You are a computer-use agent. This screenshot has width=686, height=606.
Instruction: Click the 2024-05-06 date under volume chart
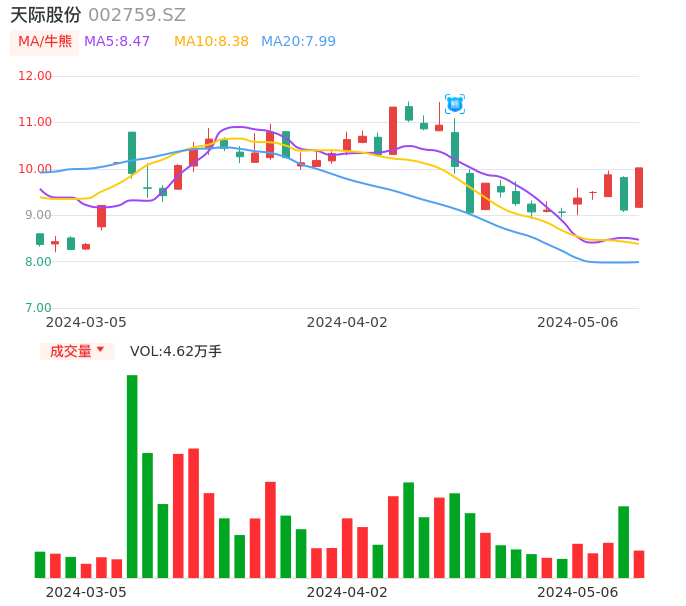(x=578, y=592)
